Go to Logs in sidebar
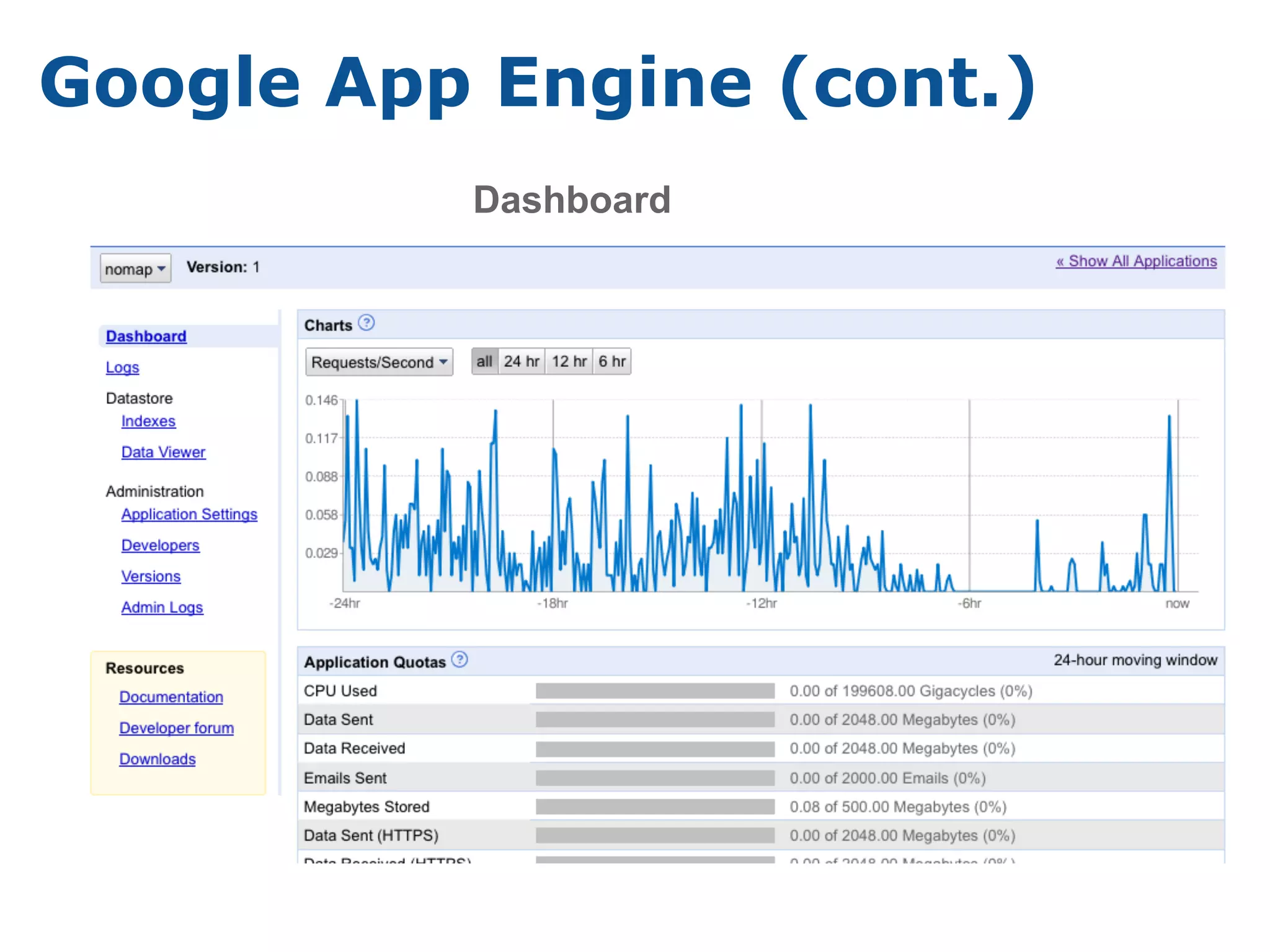Viewport: 1270px width, 952px height. point(122,368)
